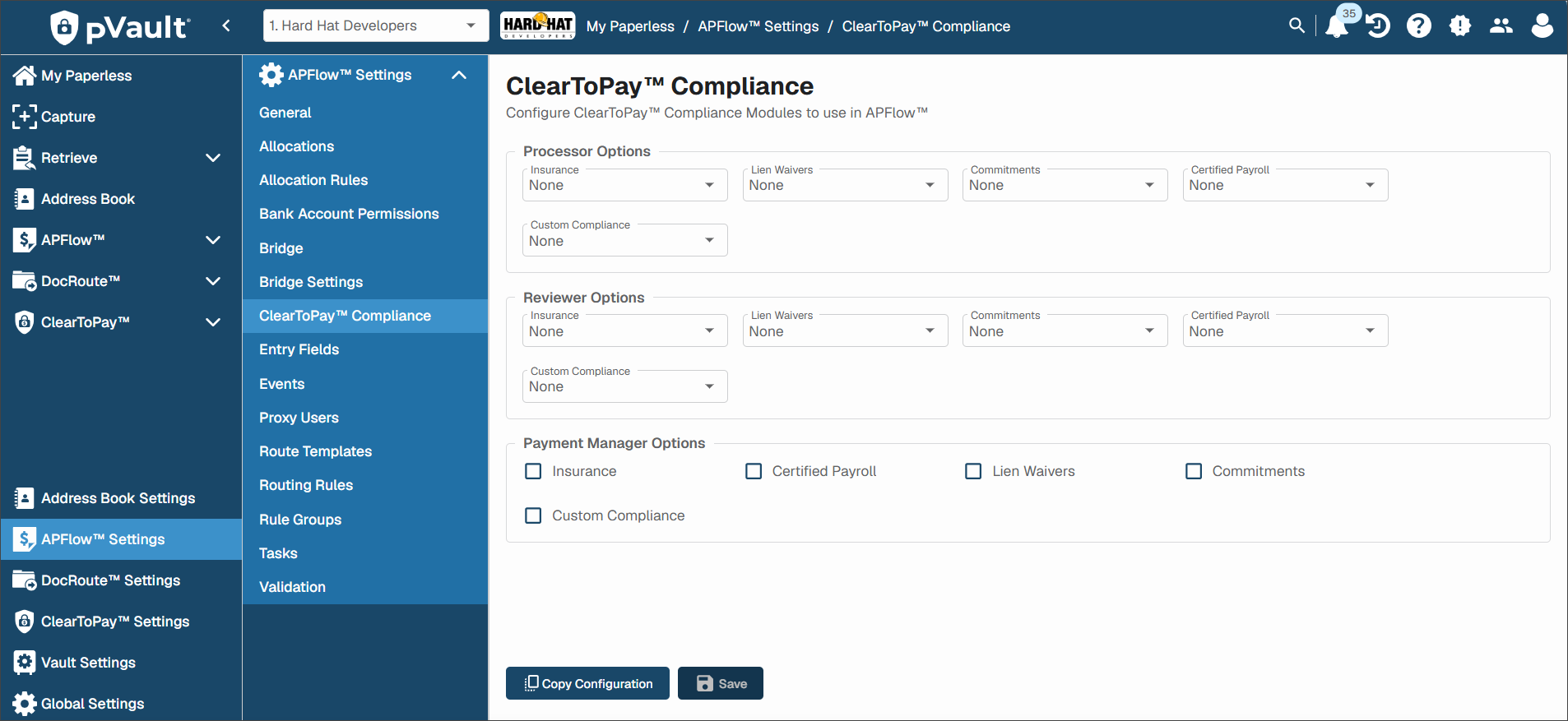Viewport: 1568px width, 721px height.
Task: Open Processor Options Lien Waivers dropdown
Action: pos(846,185)
